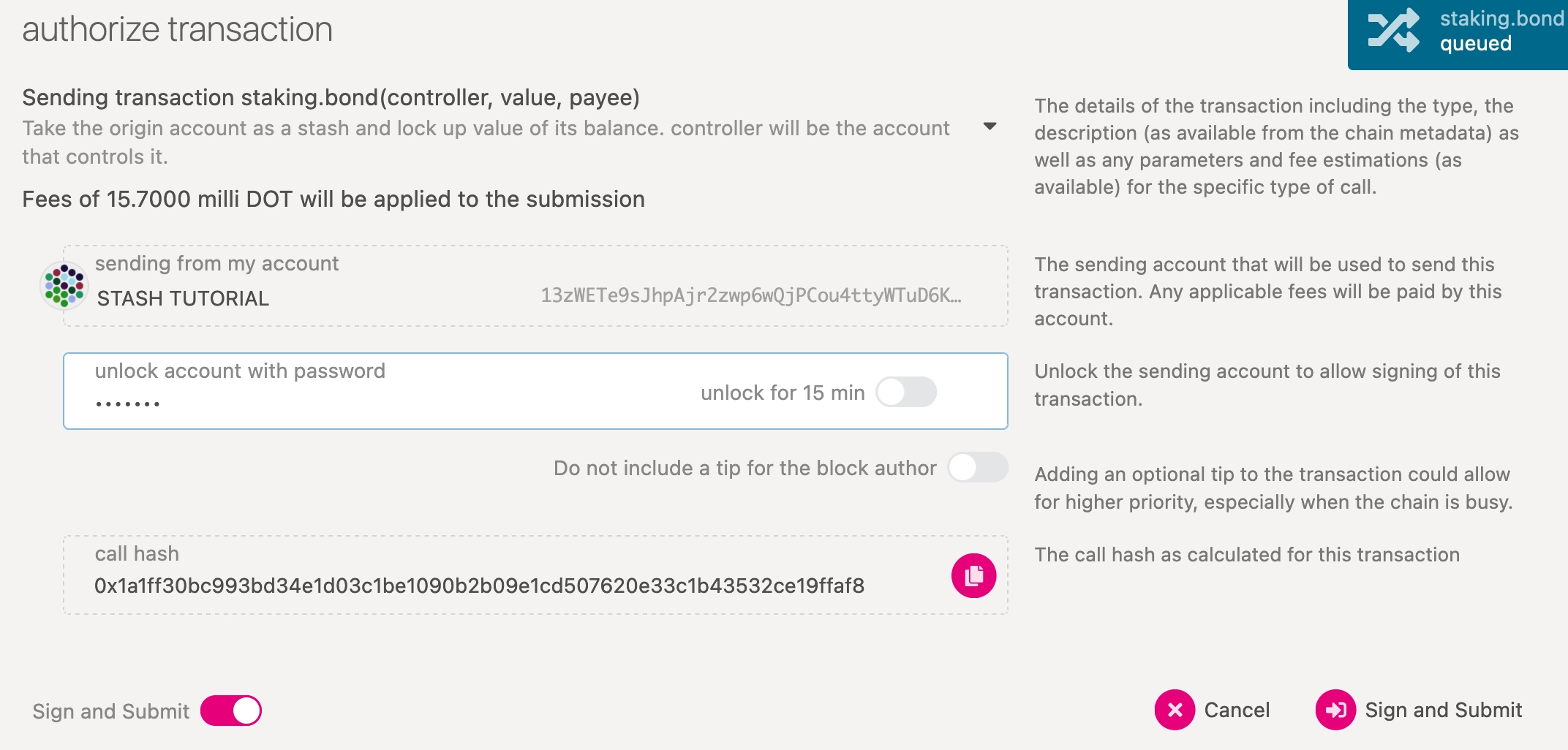The image size is (1568, 750).
Task: Click the staking.bond transaction description text
Action: coord(486,142)
